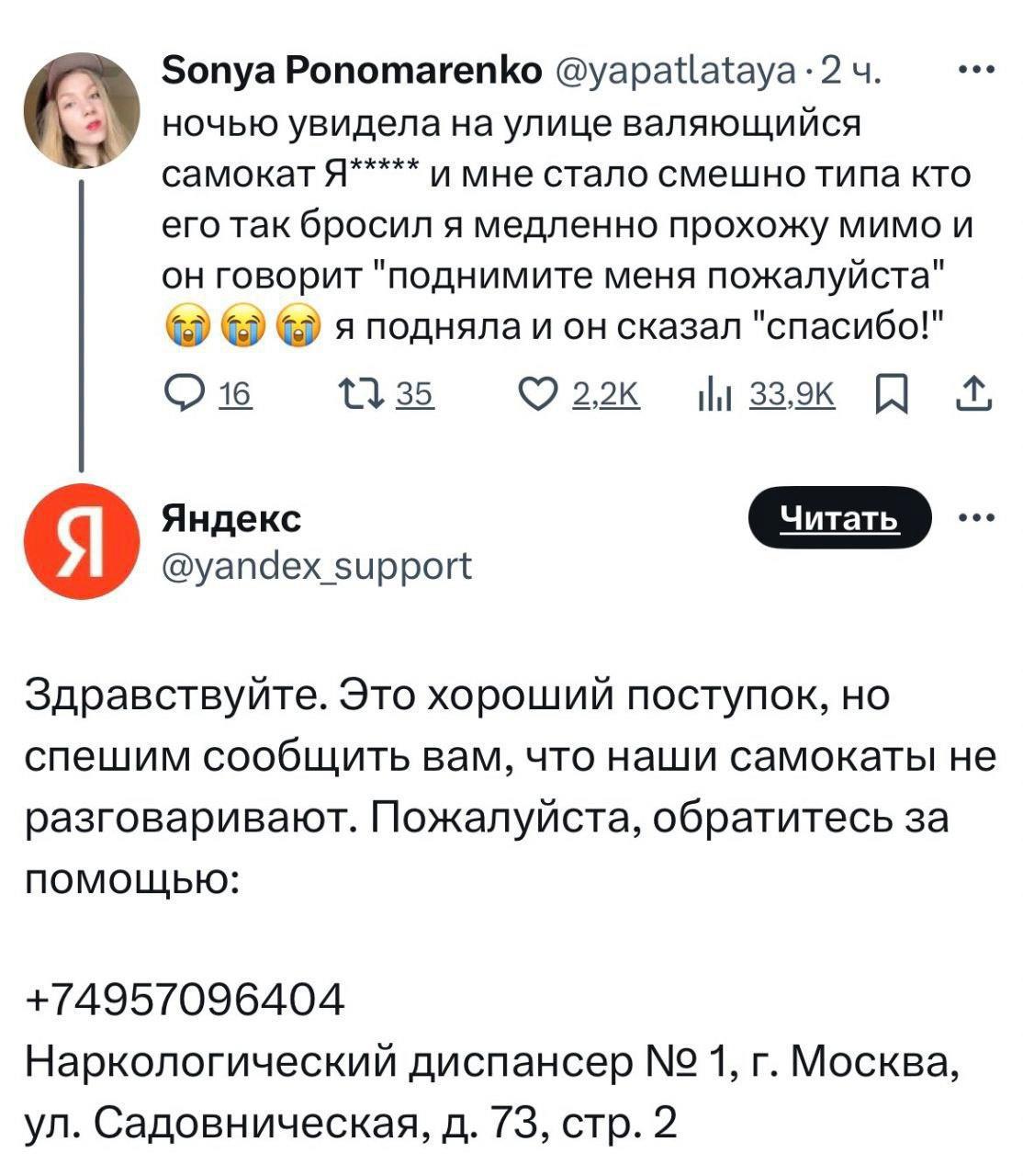Open more options on Sonya's tweet
Viewport: 1023px width, 1176px height.
tap(976, 71)
